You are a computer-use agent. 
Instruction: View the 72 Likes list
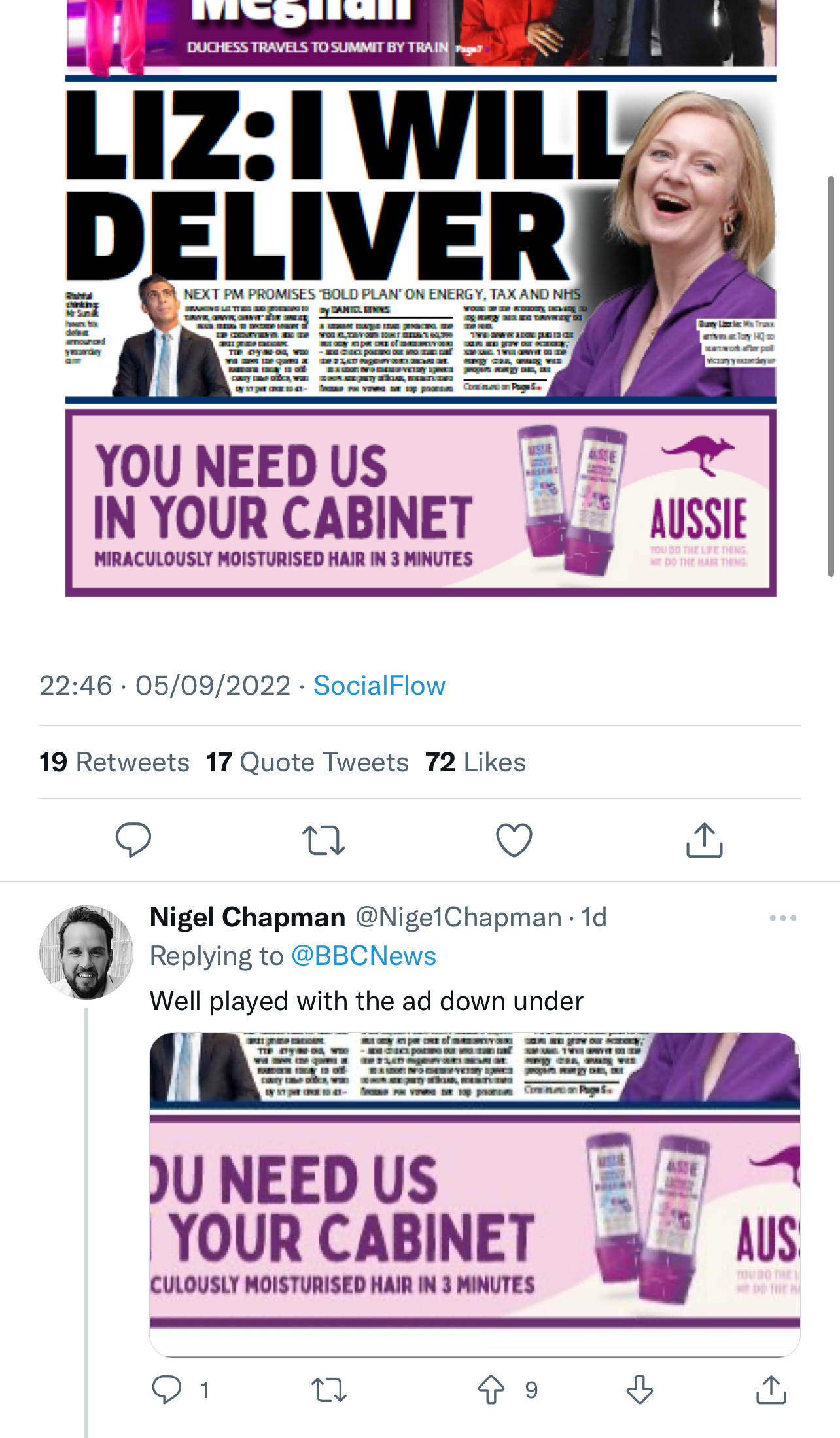(476, 762)
